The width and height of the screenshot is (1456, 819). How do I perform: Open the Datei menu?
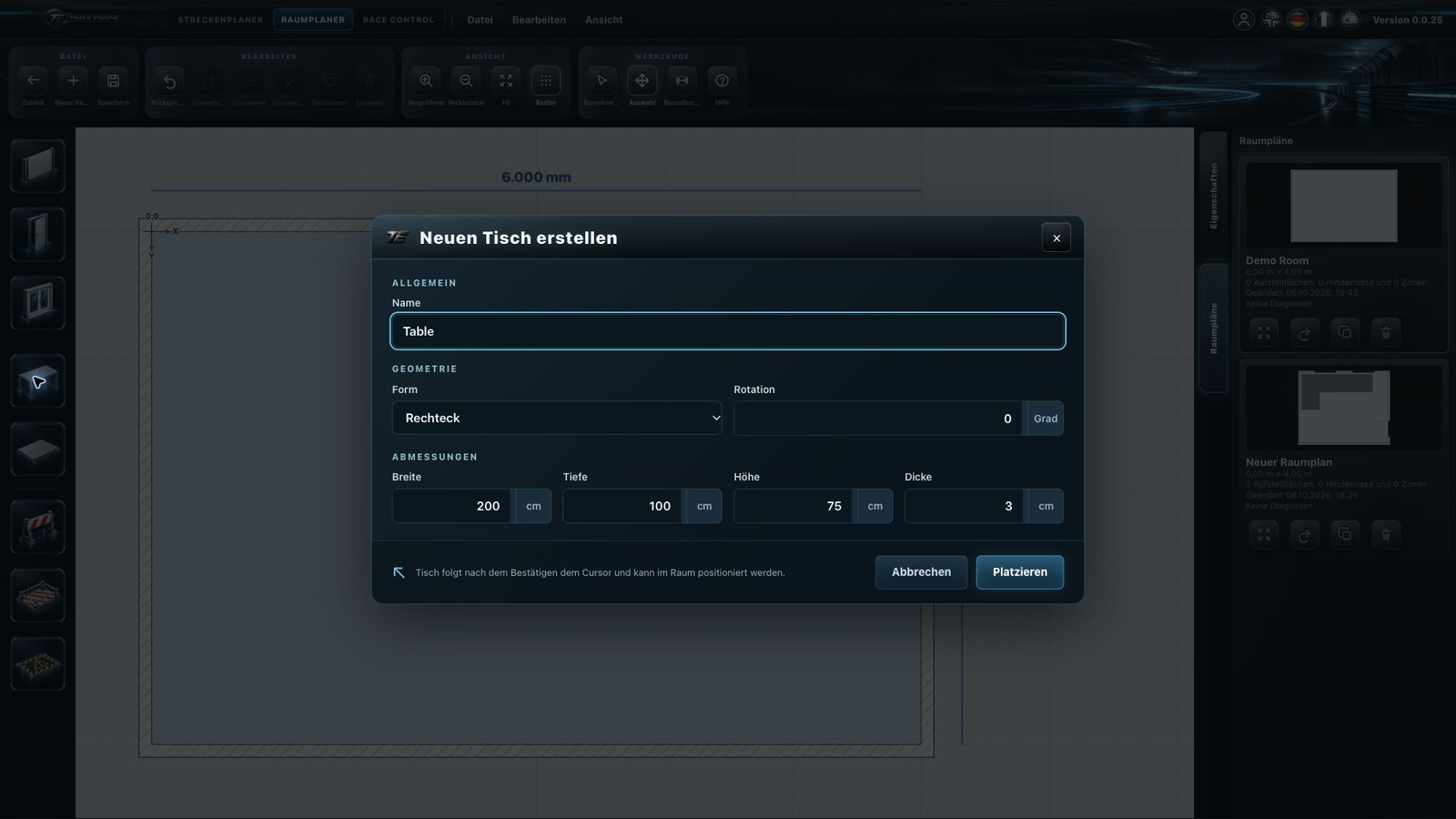click(480, 19)
